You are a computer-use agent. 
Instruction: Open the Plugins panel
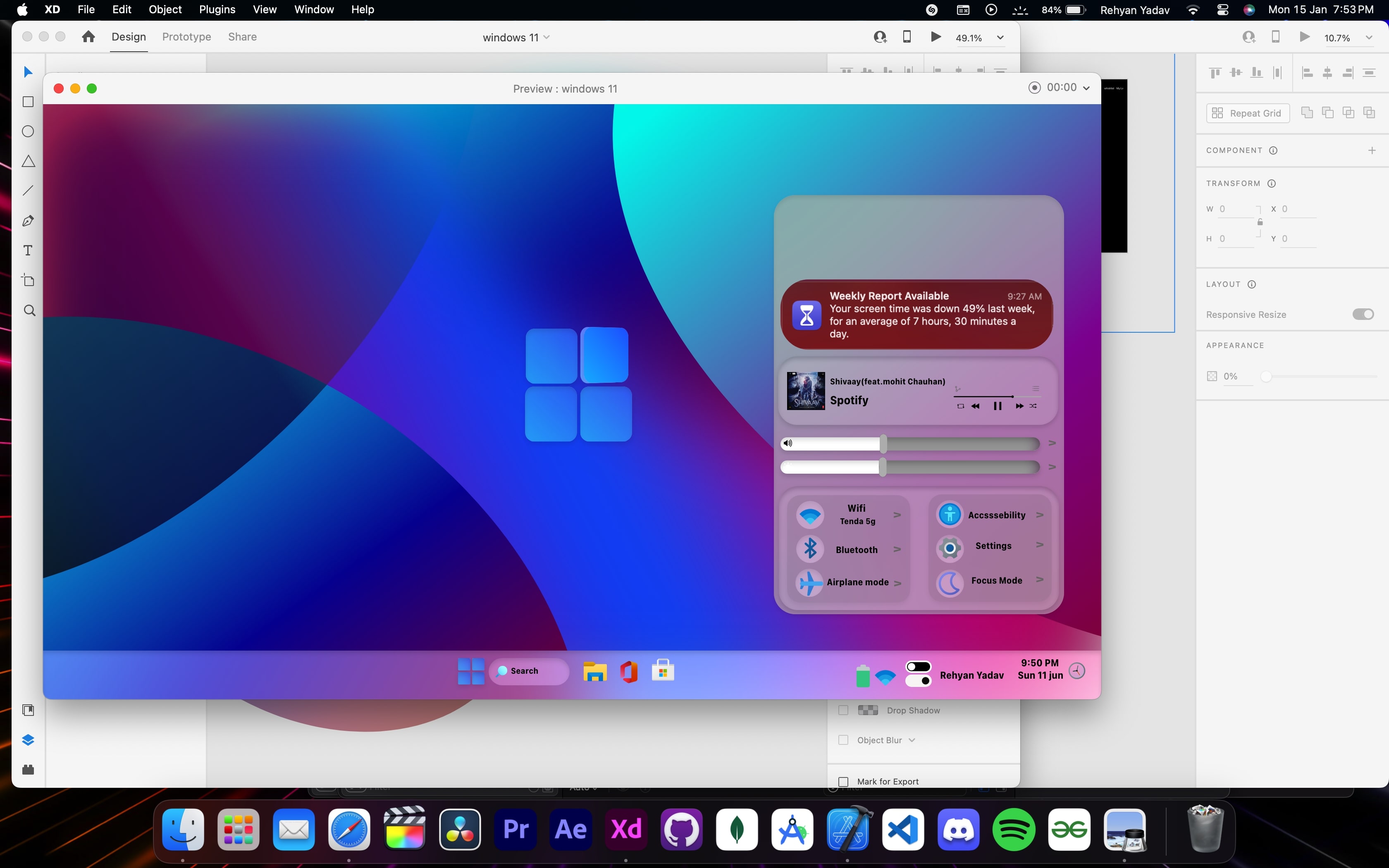(x=28, y=769)
